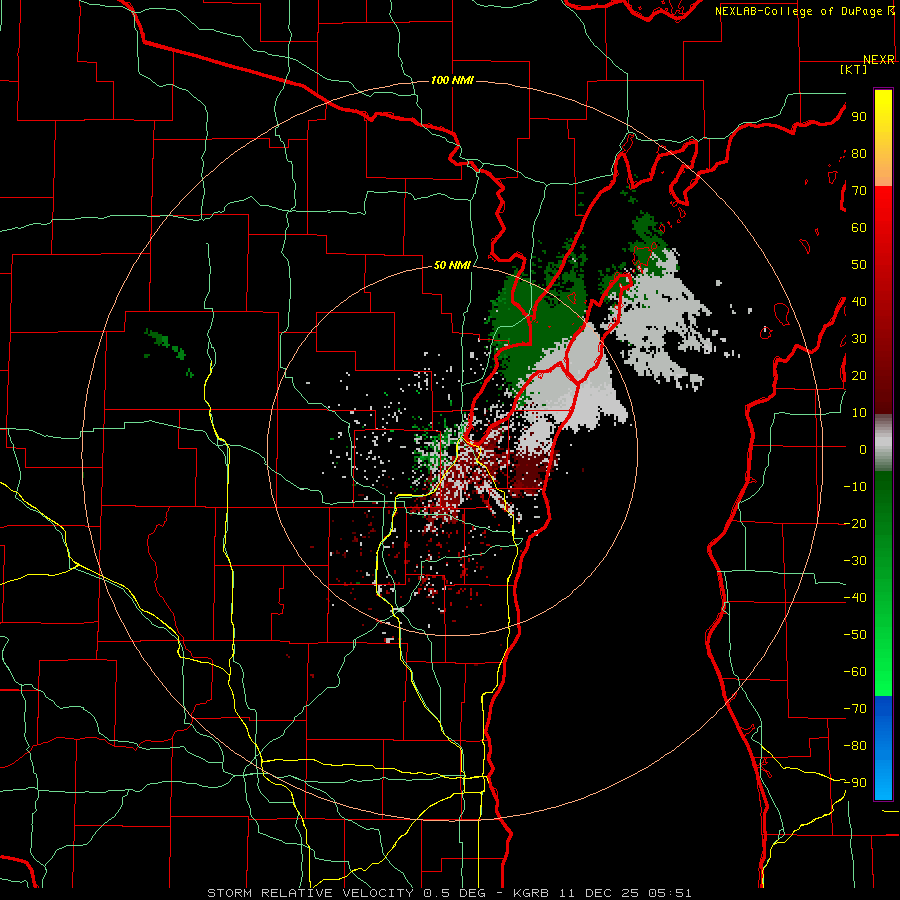The image size is (900, 900).
Task: Click the 90 value on the velocity scale
Action: pyautogui.click(x=859, y=117)
